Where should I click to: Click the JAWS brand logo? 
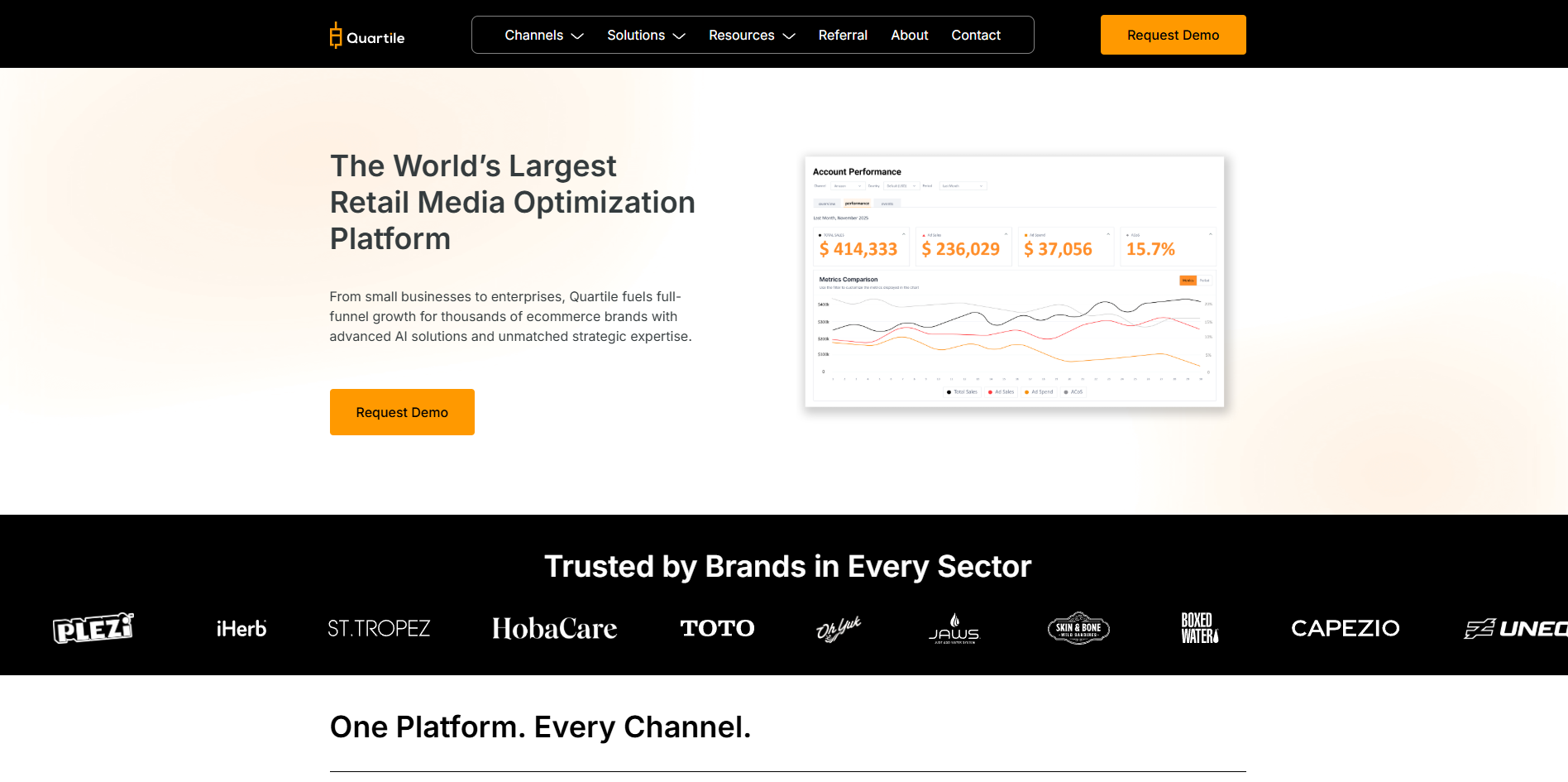(954, 629)
